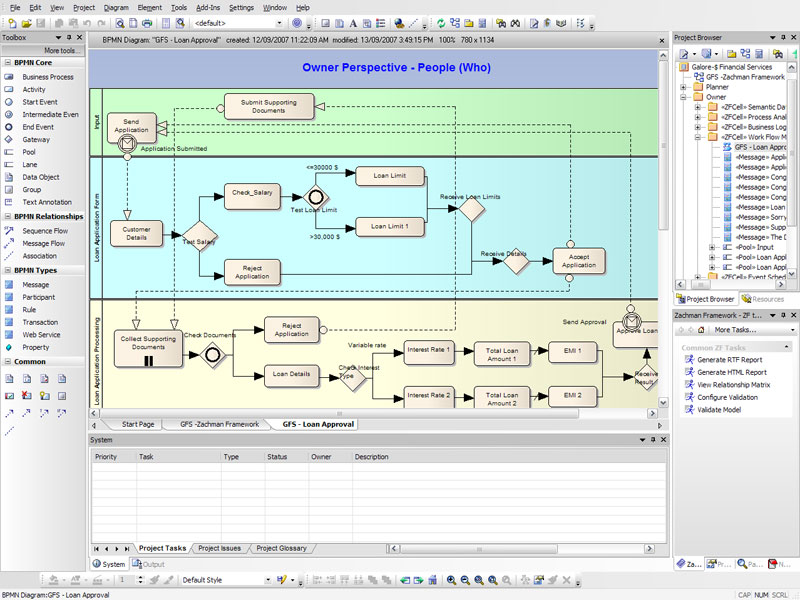Click the More tools... button
800x600 pixels.
[62, 50]
